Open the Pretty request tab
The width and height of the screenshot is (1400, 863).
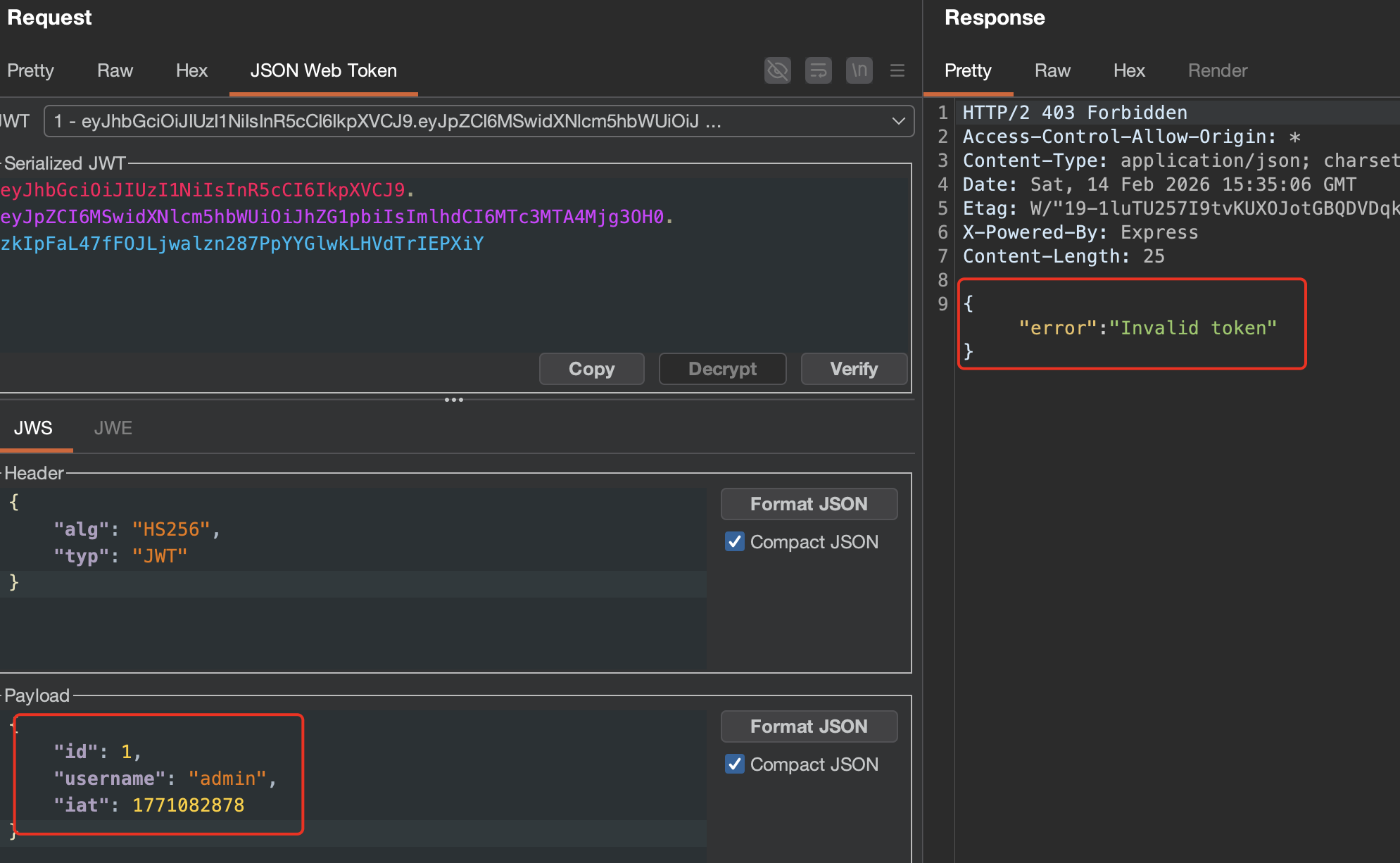tap(30, 70)
